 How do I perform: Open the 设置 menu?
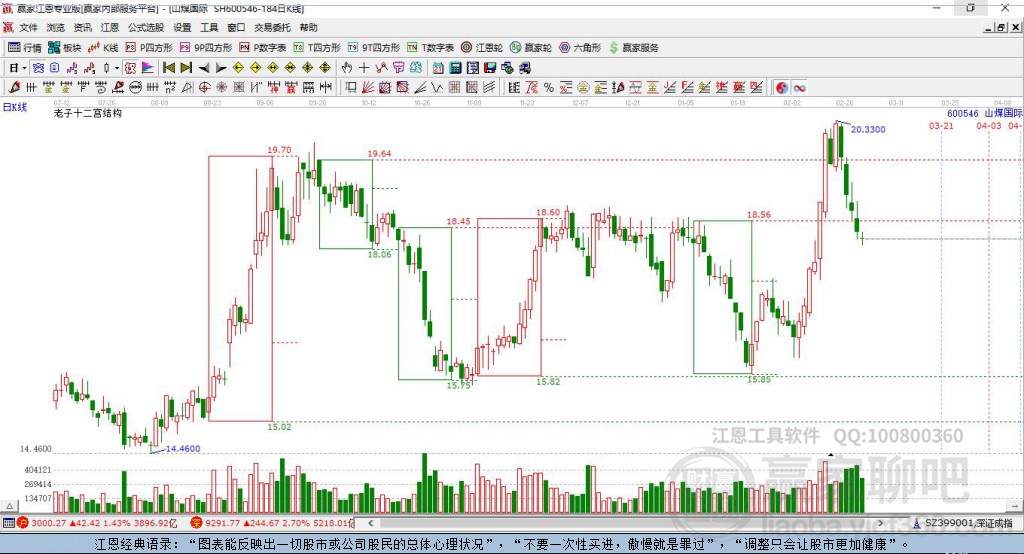(182, 27)
